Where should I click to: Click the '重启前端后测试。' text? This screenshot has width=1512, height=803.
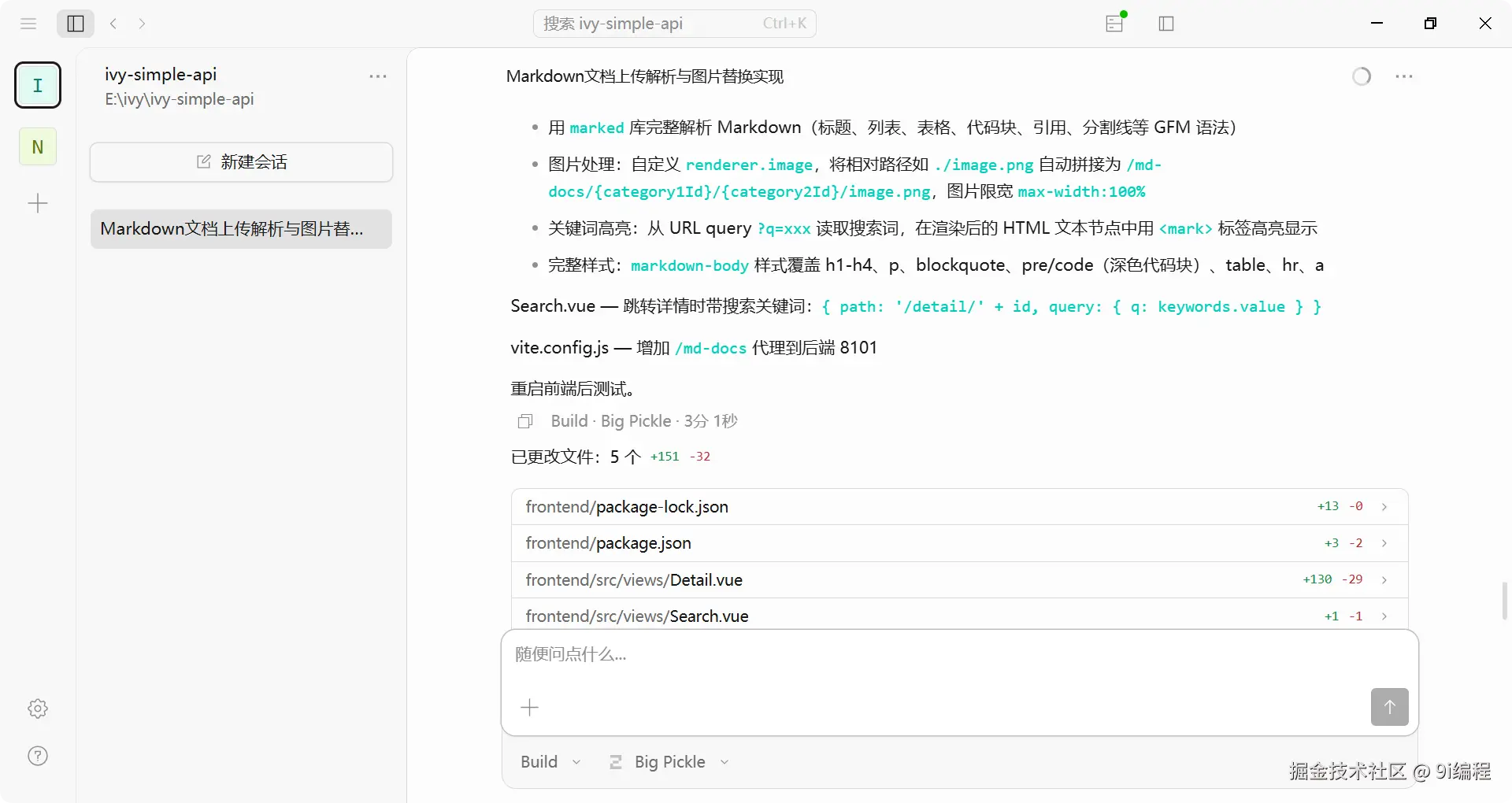click(574, 389)
